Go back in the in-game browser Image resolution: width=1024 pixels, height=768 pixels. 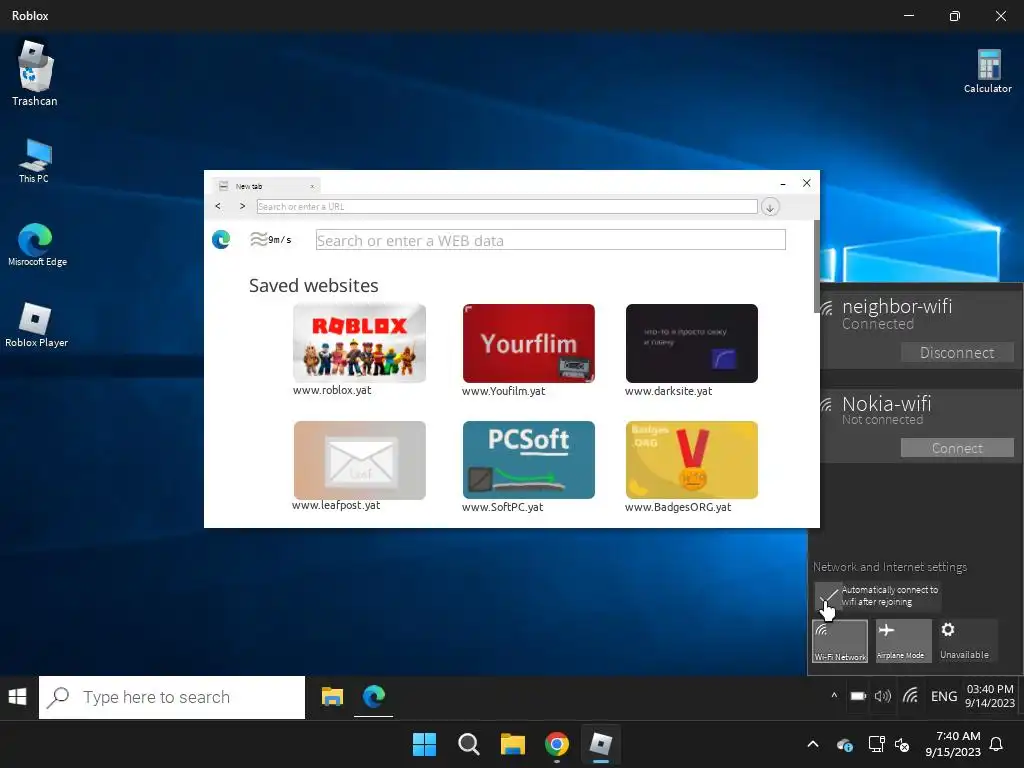(x=218, y=206)
